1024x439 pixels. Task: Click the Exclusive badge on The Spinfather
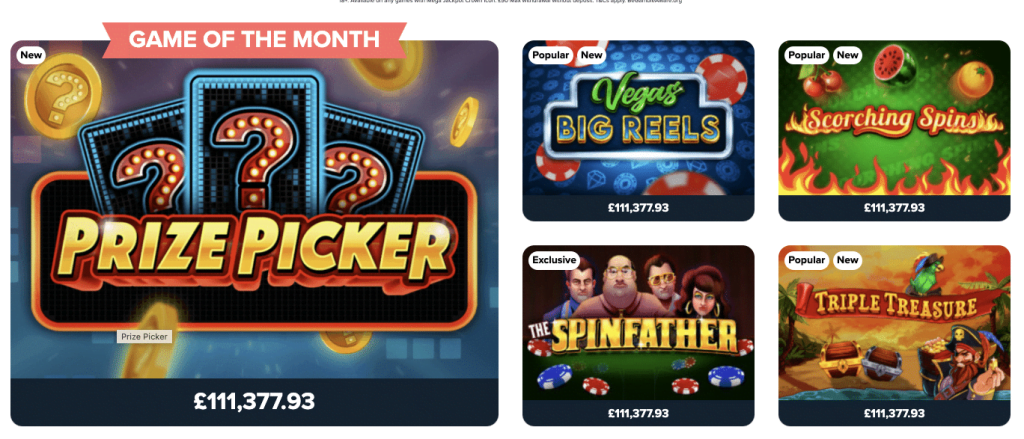tap(554, 260)
